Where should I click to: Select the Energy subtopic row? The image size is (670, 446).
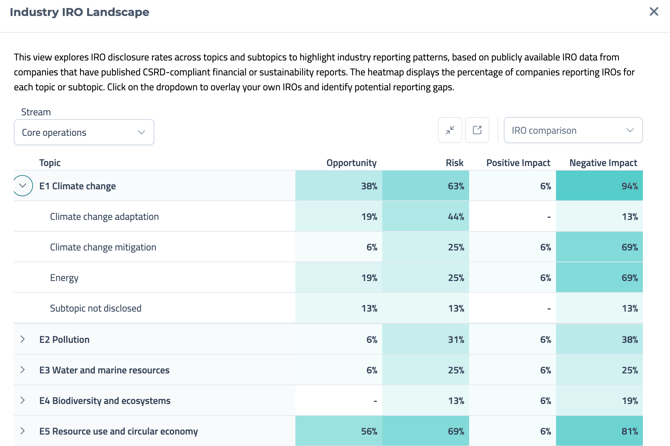64,278
